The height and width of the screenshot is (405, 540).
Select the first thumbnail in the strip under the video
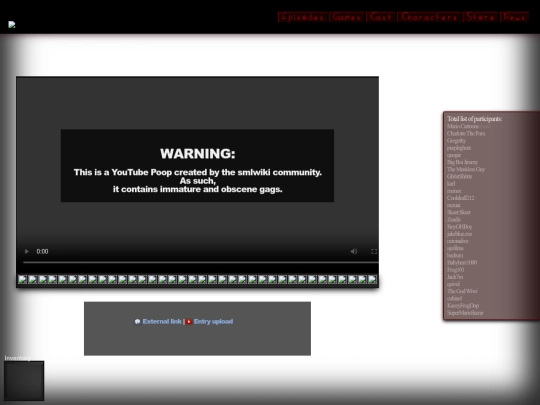(22, 279)
